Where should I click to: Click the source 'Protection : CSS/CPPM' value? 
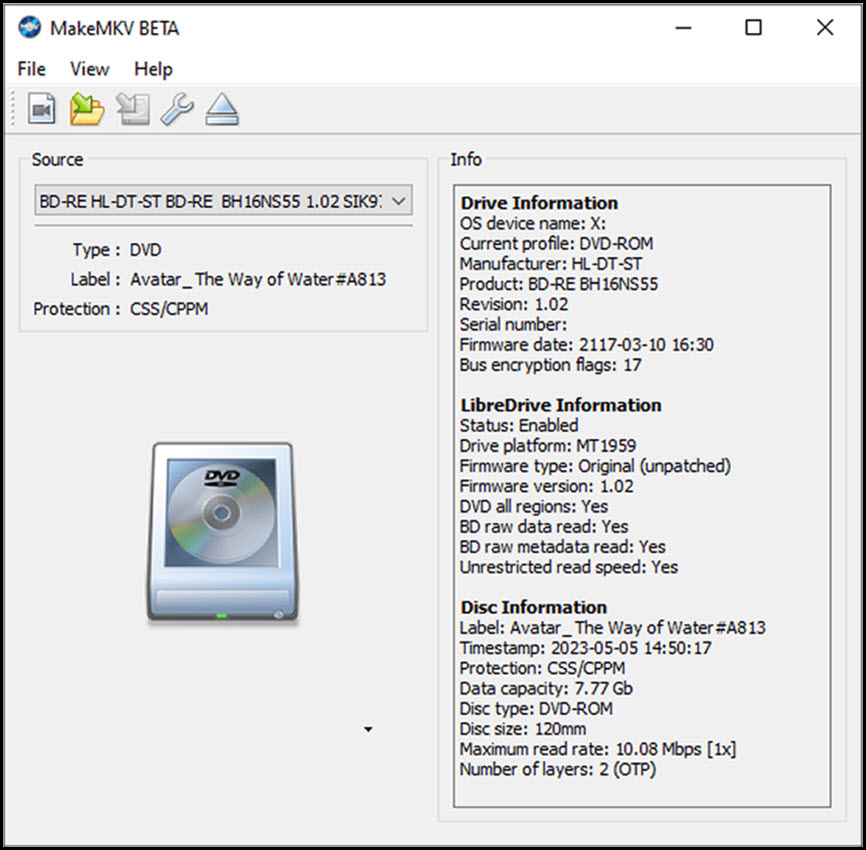tap(169, 309)
